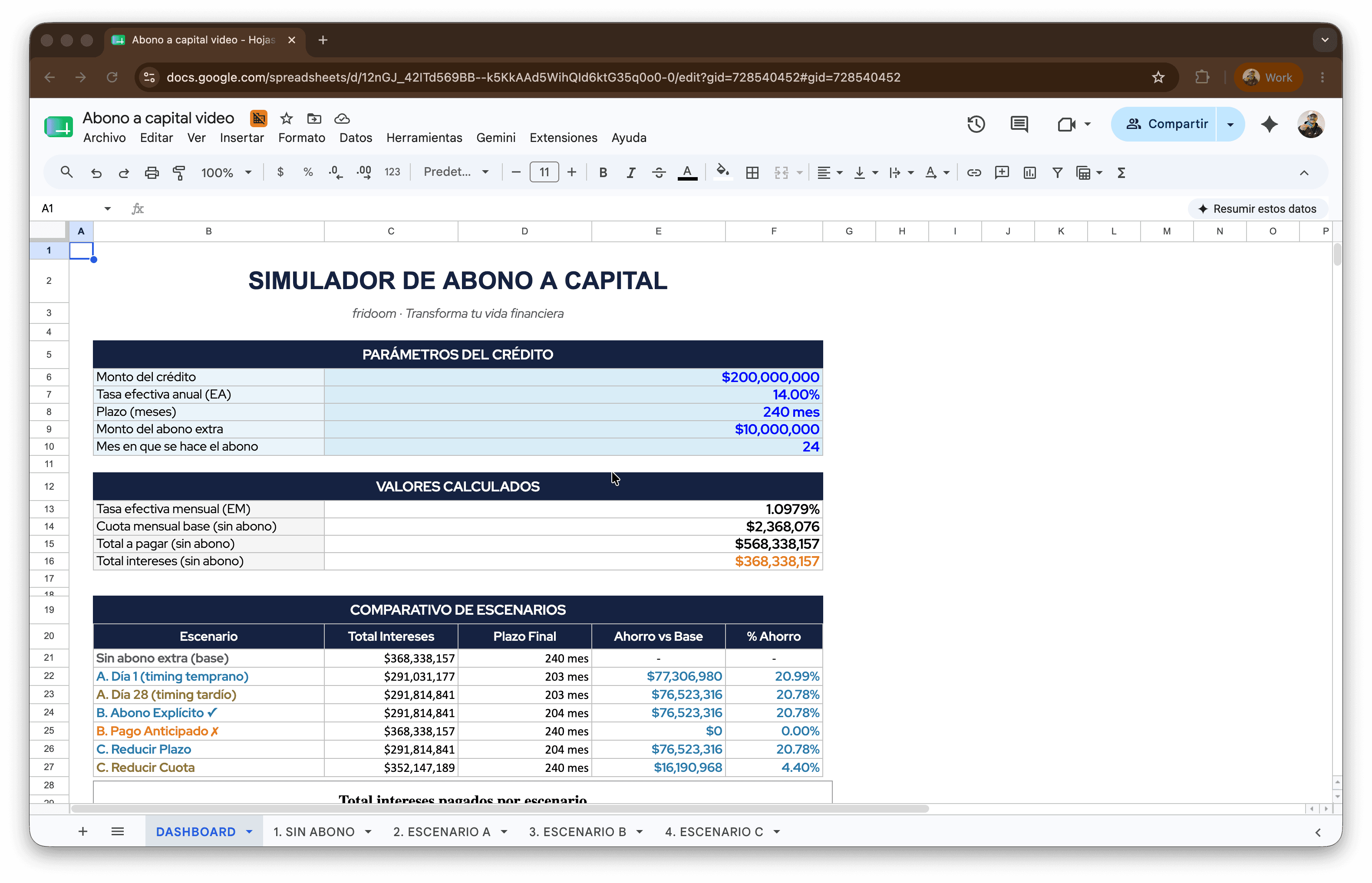Click Resumir estos datos button
This screenshot has width=1372, height=883.
(x=1257, y=209)
